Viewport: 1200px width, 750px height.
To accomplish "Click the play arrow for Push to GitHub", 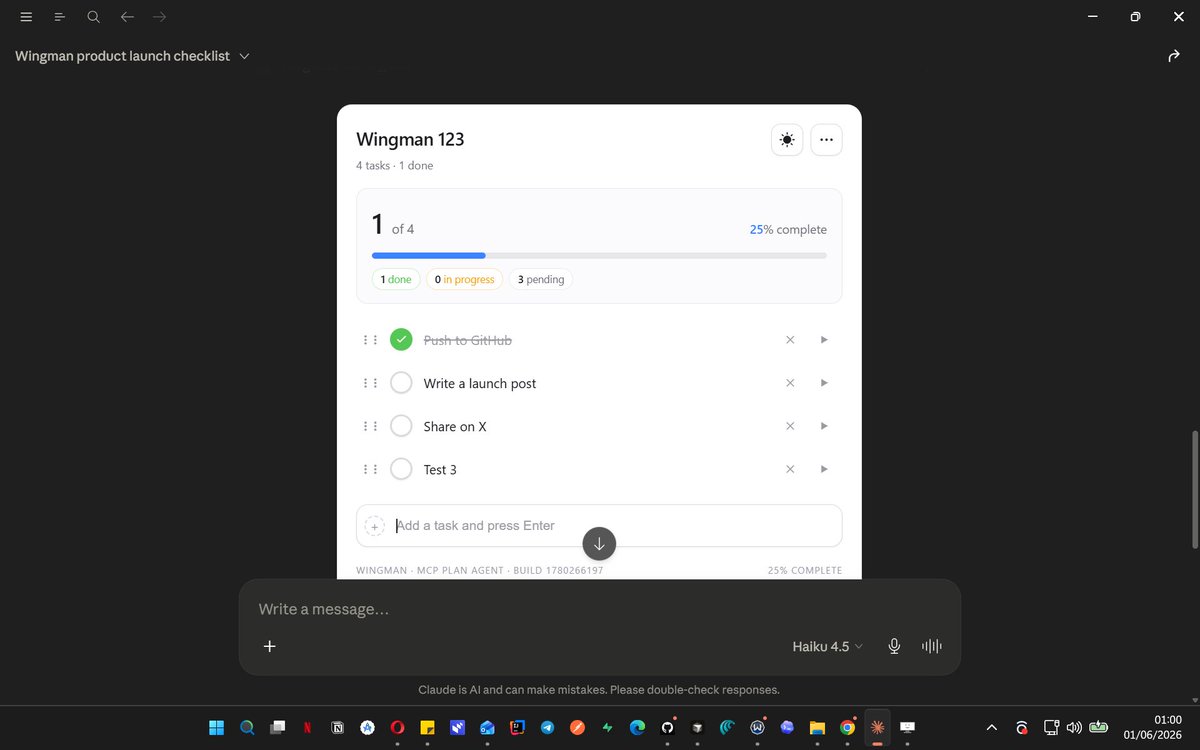I will click(x=824, y=340).
